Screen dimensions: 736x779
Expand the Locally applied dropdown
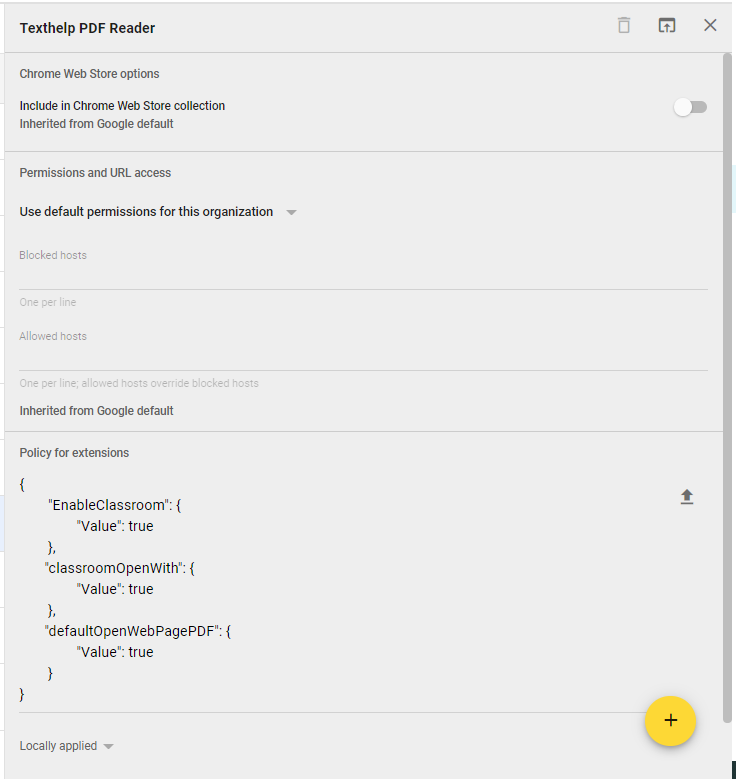(67, 746)
